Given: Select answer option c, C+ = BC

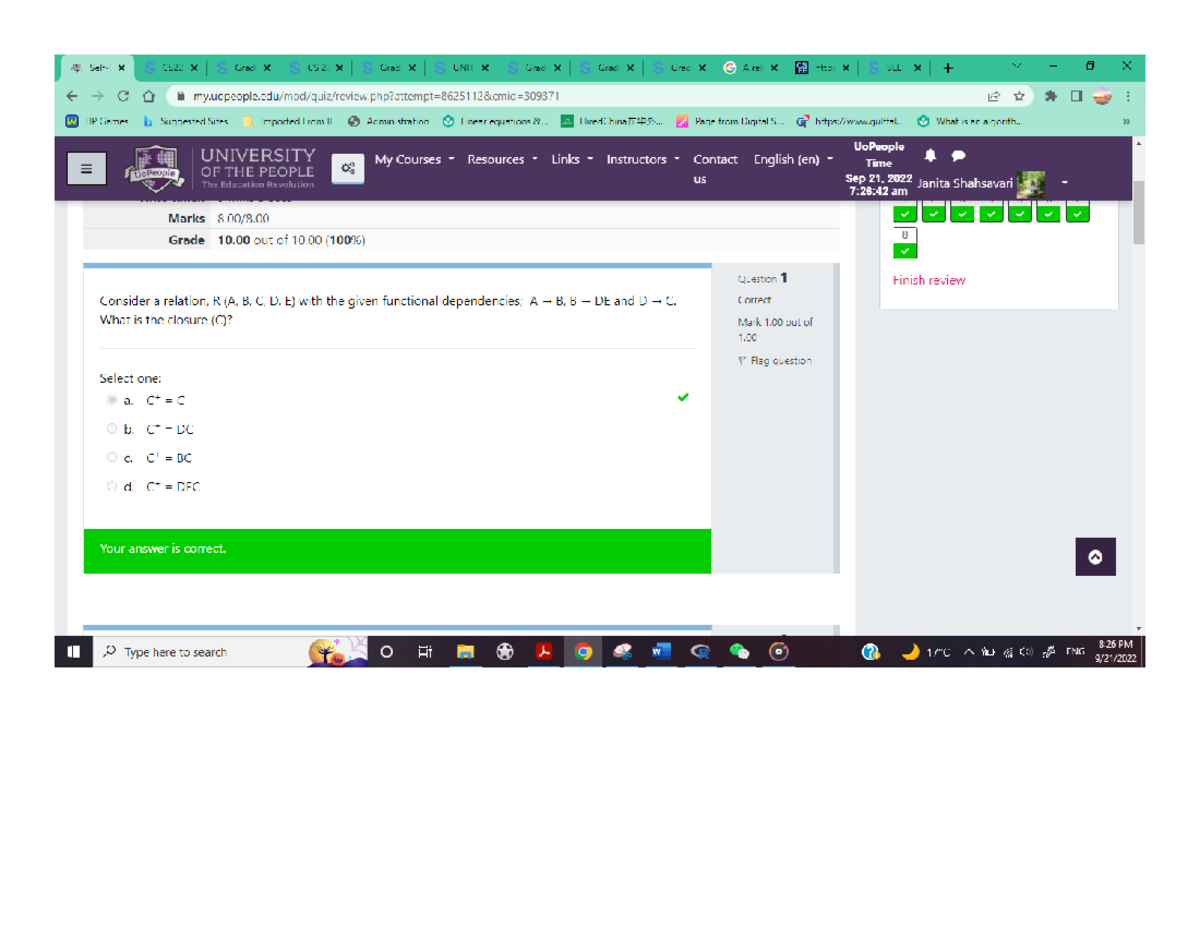Looking at the screenshot, I should click(112, 458).
